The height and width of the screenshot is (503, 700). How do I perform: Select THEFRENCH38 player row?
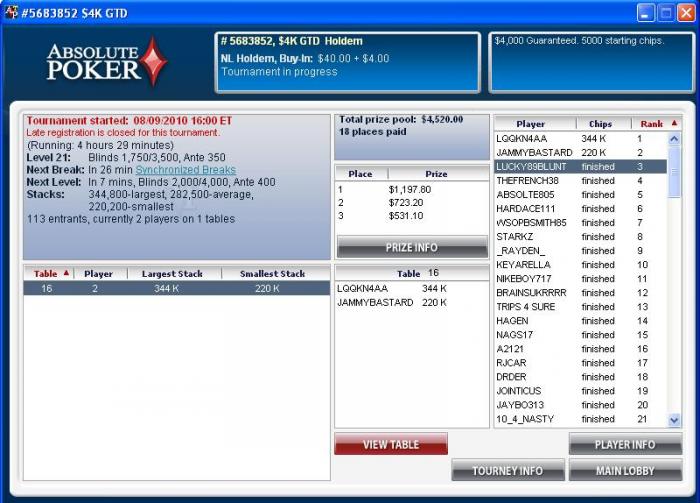(x=581, y=181)
